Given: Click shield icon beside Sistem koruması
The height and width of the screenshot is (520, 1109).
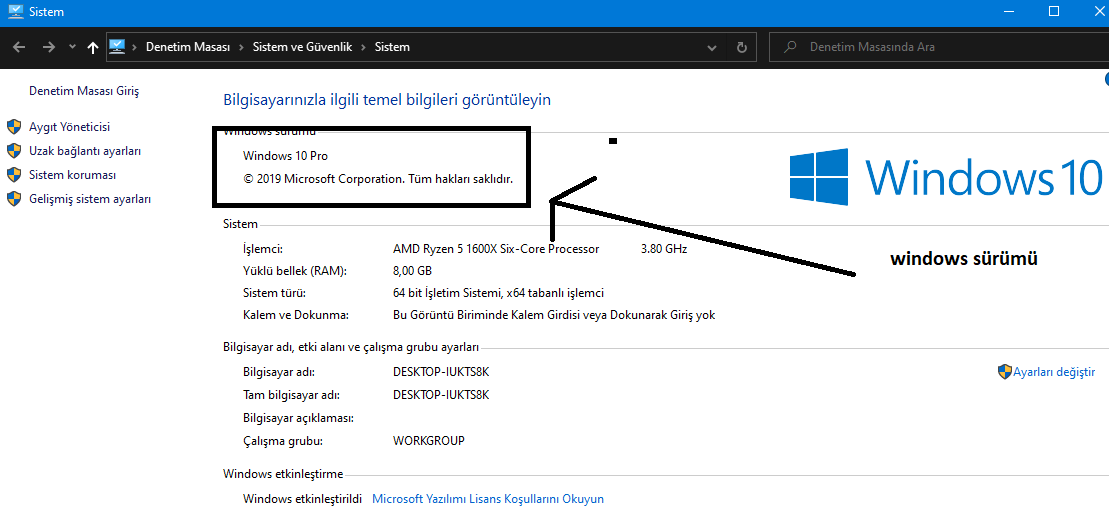Looking at the screenshot, I should pyautogui.click(x=14, y=175).
